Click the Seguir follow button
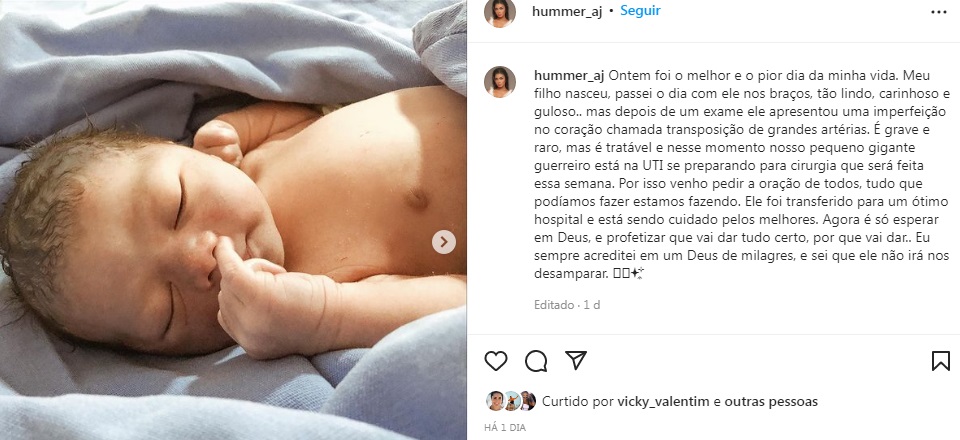This screenshot has height=440, width=960. tap(640, 10)
